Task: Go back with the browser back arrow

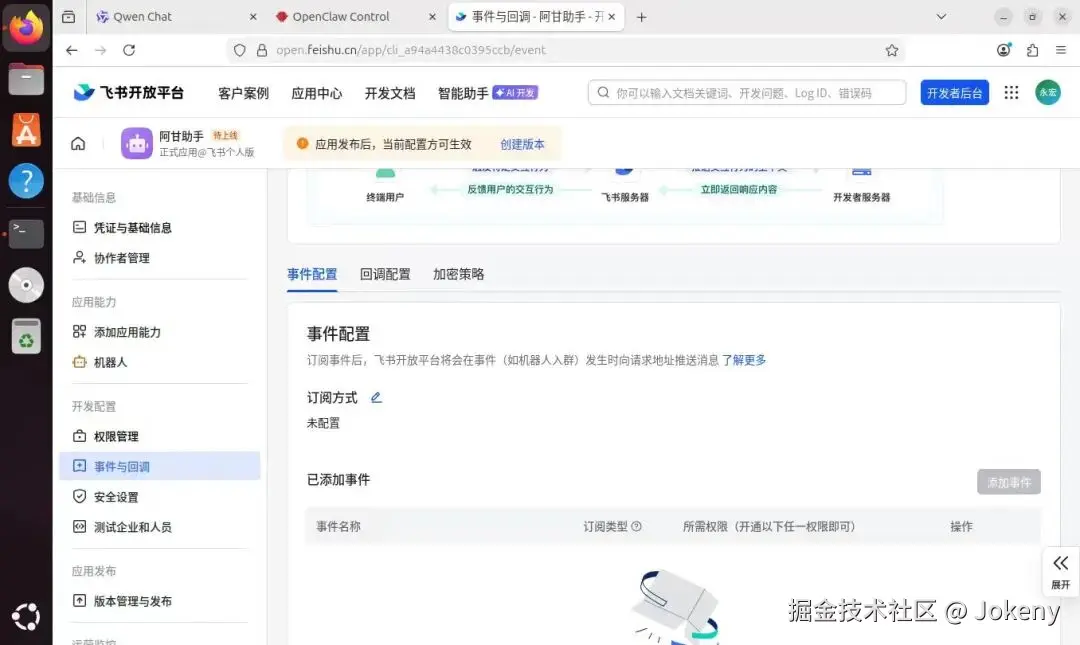Action: tap(72, 50)
